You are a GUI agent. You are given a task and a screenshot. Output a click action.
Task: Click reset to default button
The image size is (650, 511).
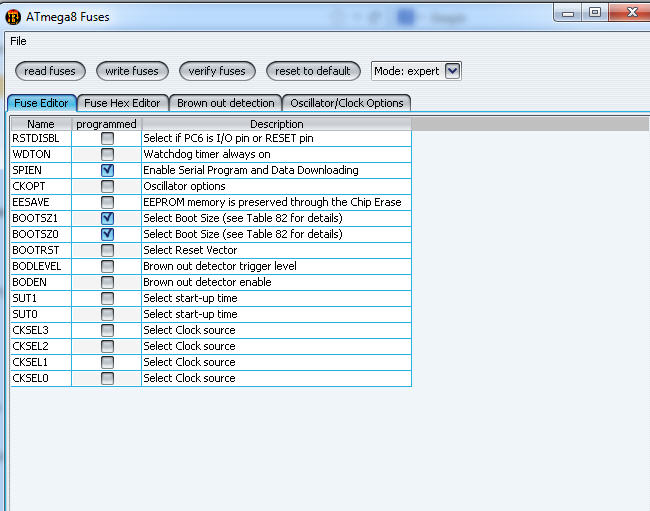point(313,71)
